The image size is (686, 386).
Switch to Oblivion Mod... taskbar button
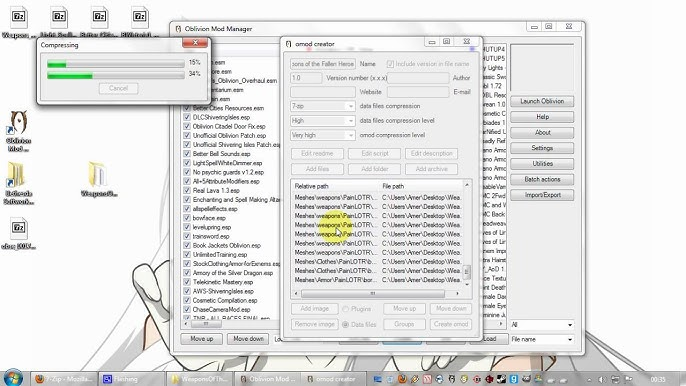click(267, 379)
